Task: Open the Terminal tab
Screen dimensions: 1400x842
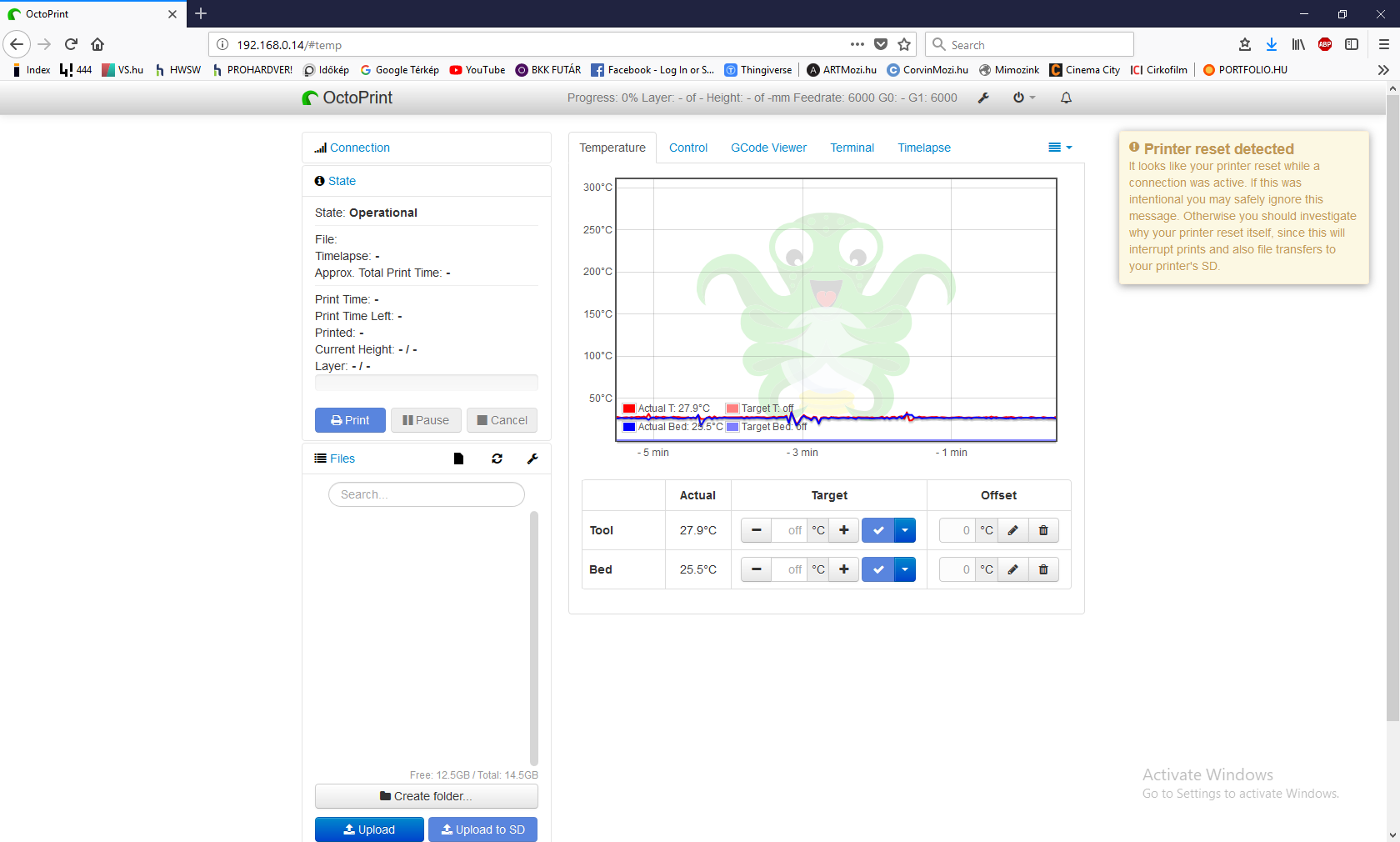Action: tap(852, 148)
